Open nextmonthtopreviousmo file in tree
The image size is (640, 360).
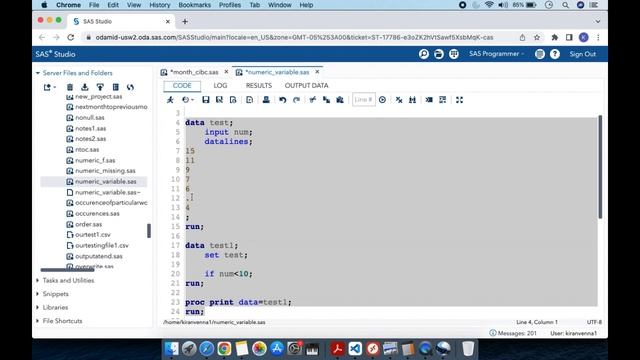[111, 107]
